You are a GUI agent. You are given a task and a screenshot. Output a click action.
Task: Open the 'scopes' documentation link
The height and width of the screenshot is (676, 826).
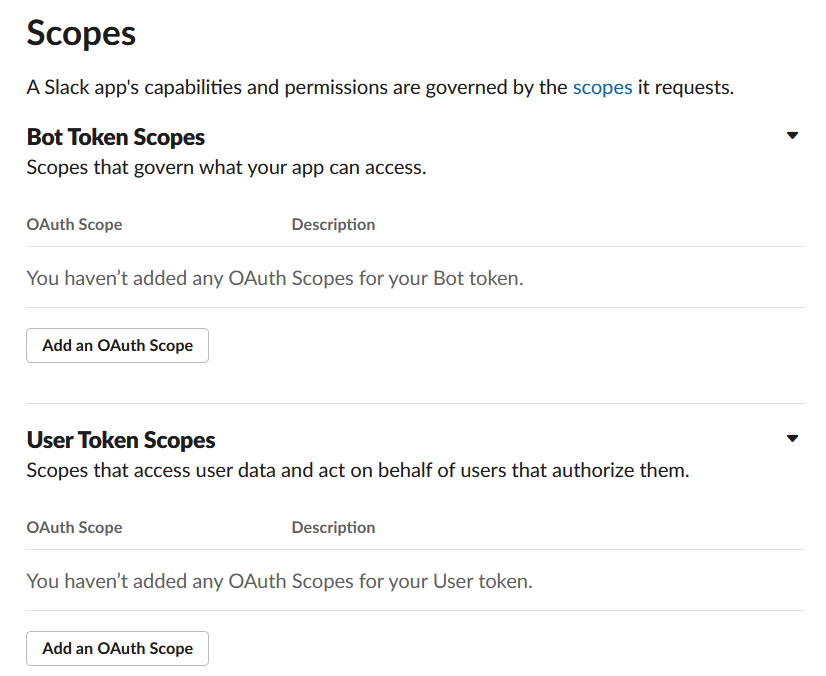602,88
